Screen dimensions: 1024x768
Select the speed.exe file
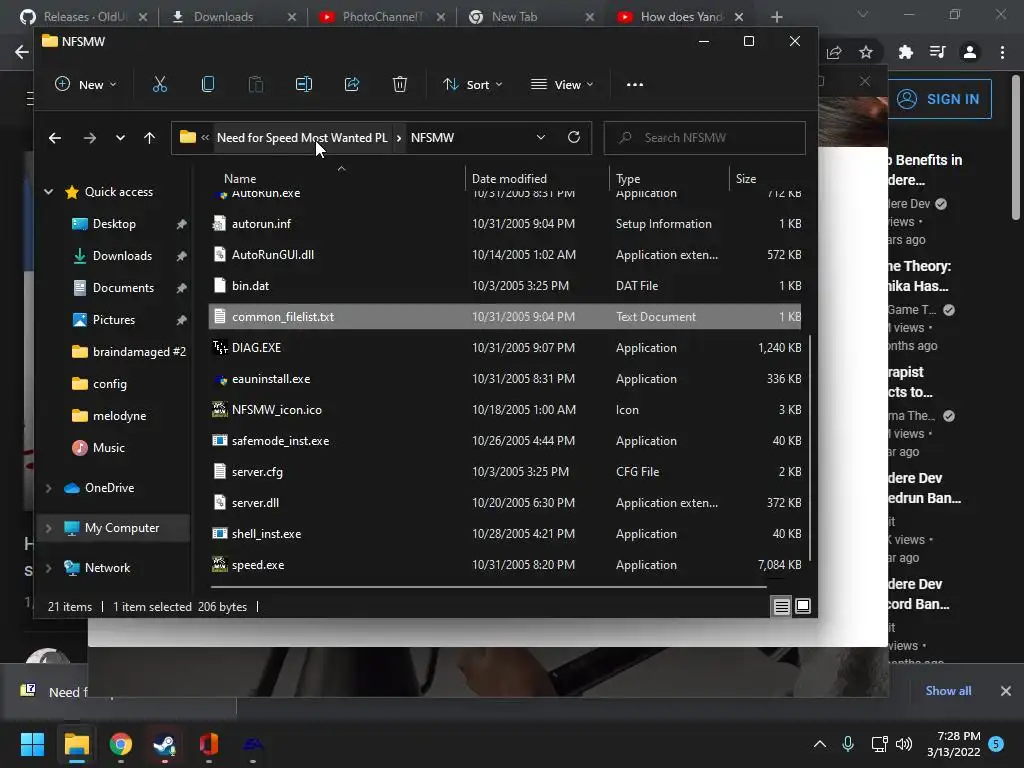pos(505,565)
